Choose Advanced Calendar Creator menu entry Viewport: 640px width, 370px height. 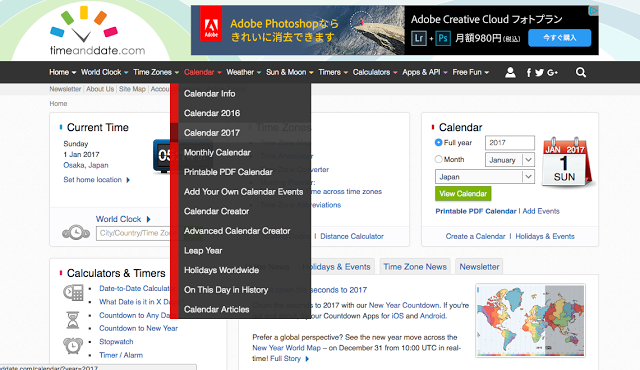pyautogui.click(x=241, y=230)
